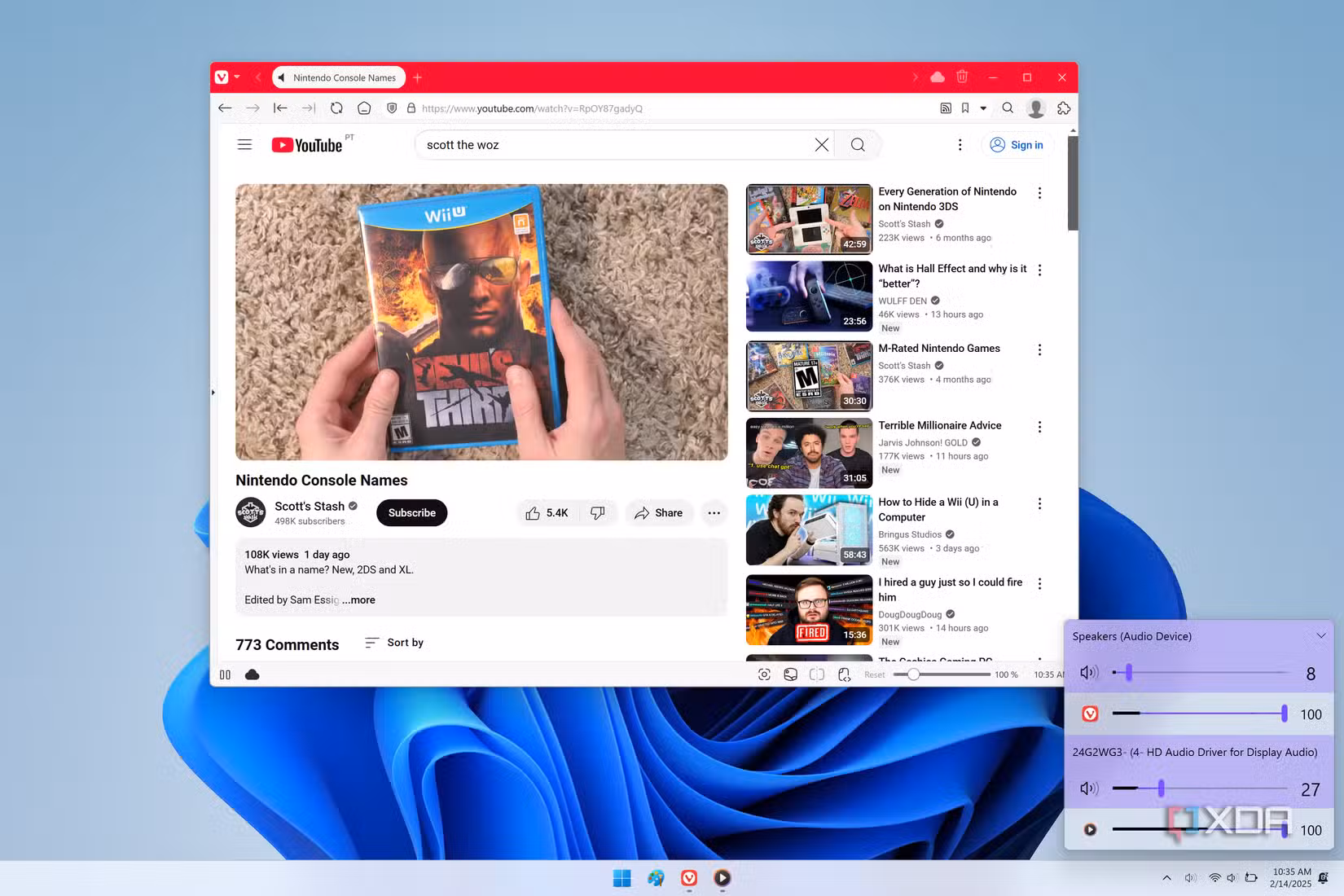Adjust the Vivaldi app volume slider
The width and height of the screenshot is (1344, 896).
(x=1200, y=714)
